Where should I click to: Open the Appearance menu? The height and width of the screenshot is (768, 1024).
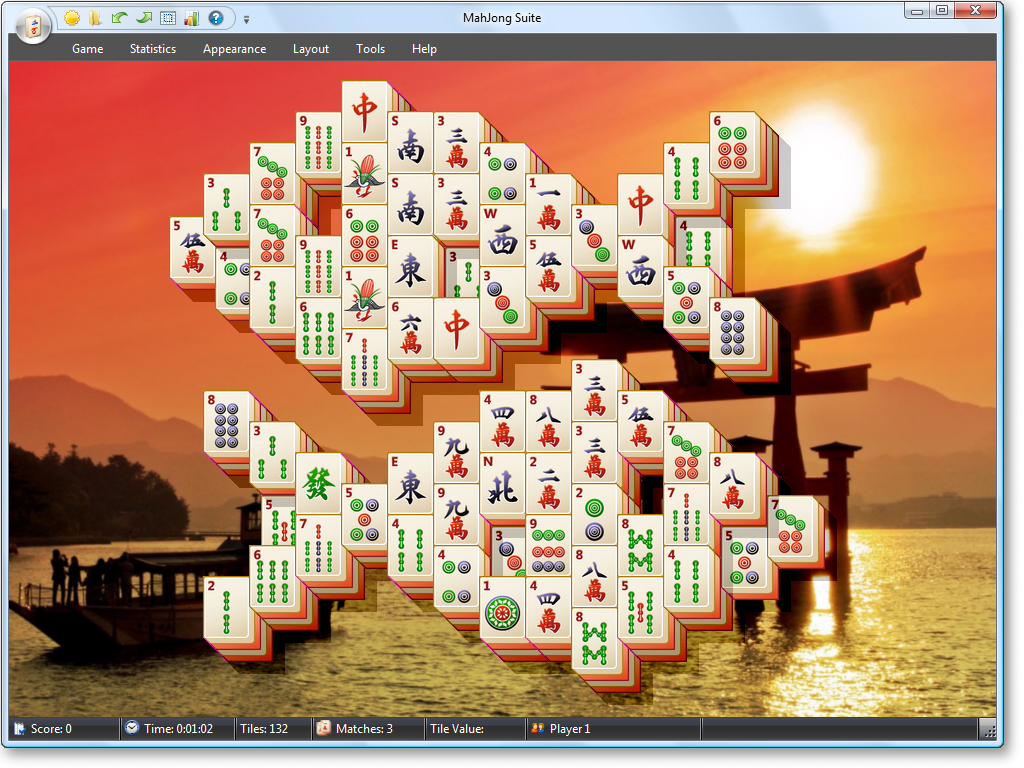click(x=234, y=49)
